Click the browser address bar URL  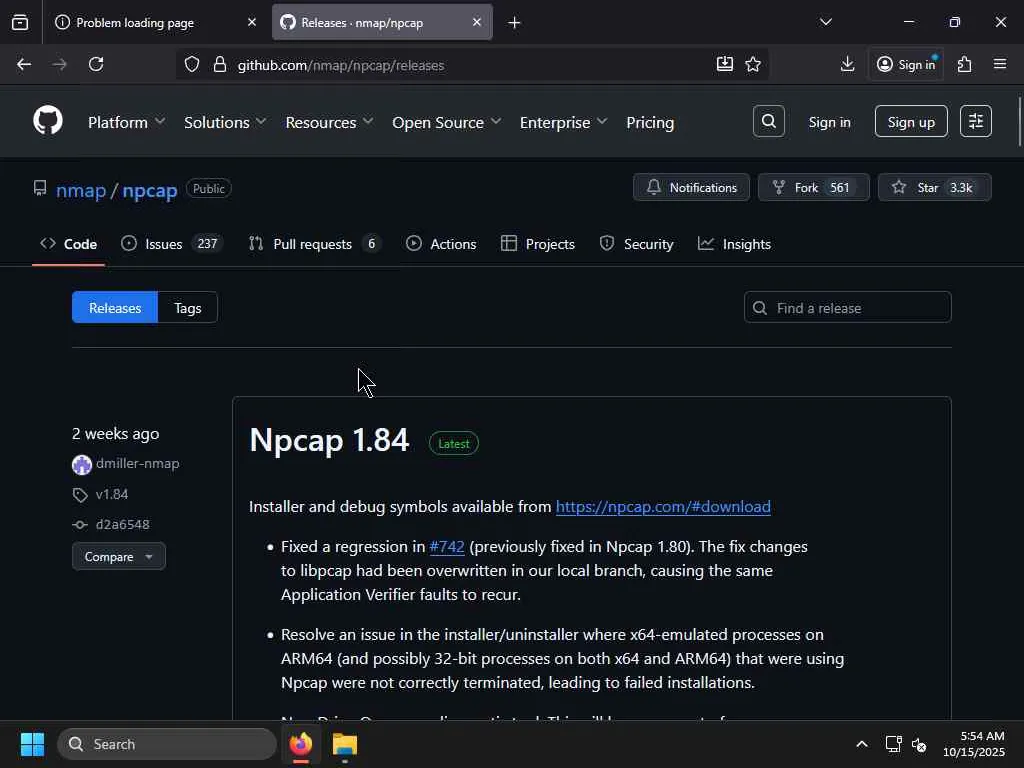(341, 65)
